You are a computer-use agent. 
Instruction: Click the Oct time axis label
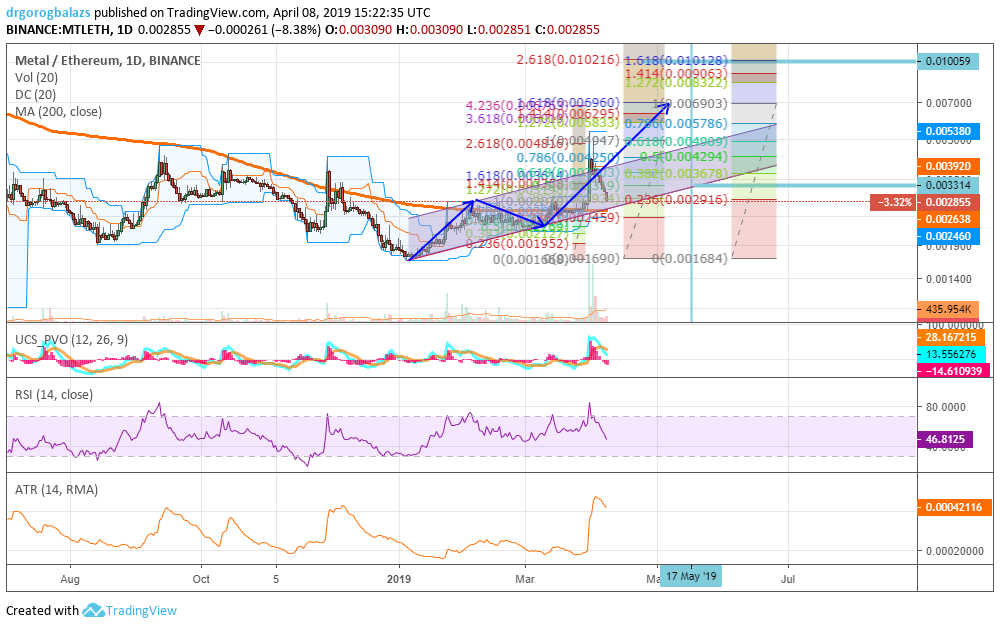click(201, 579)
